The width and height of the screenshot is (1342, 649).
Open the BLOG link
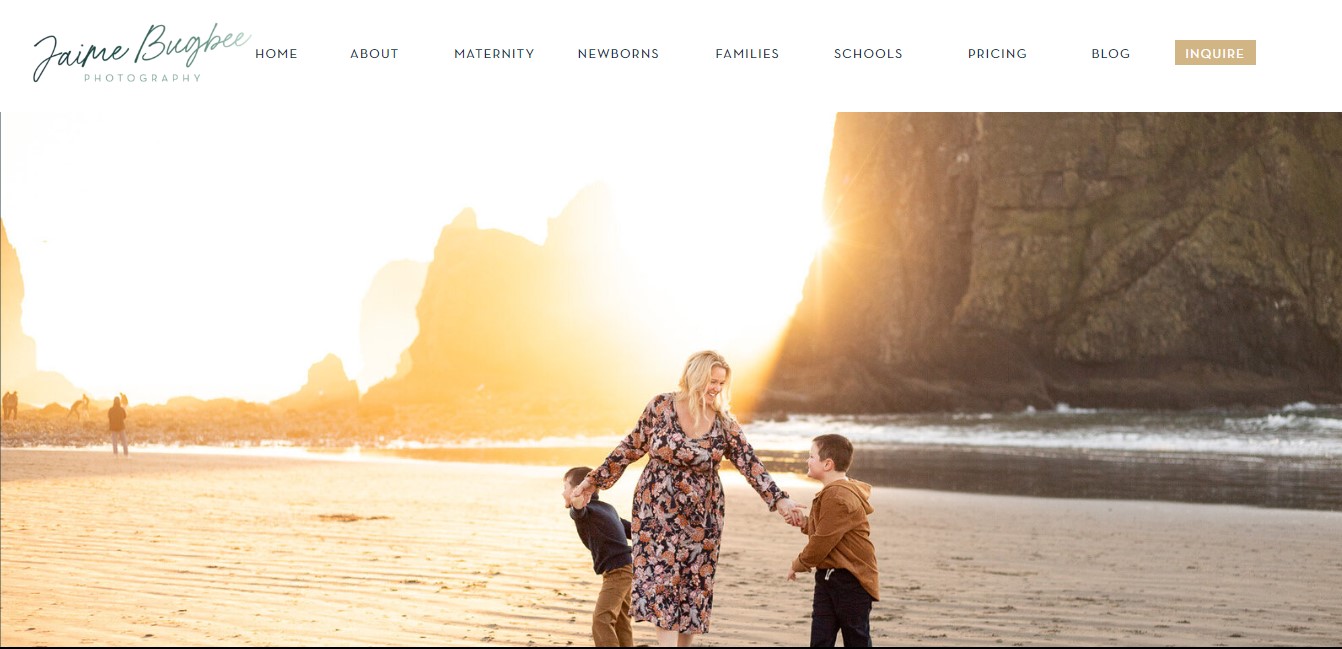pyautogui.click(x=1110, y=54)
